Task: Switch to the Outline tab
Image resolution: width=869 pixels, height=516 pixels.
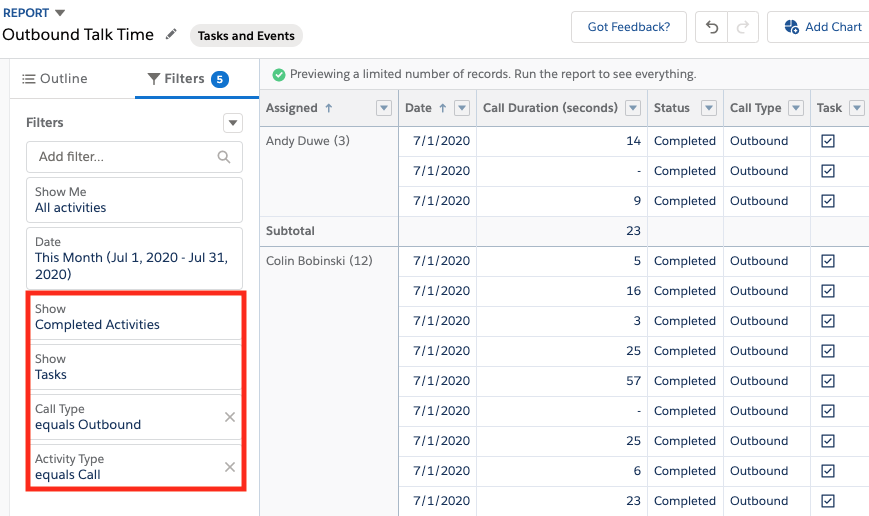Action: pyautogui.click(x=56, y=79)
